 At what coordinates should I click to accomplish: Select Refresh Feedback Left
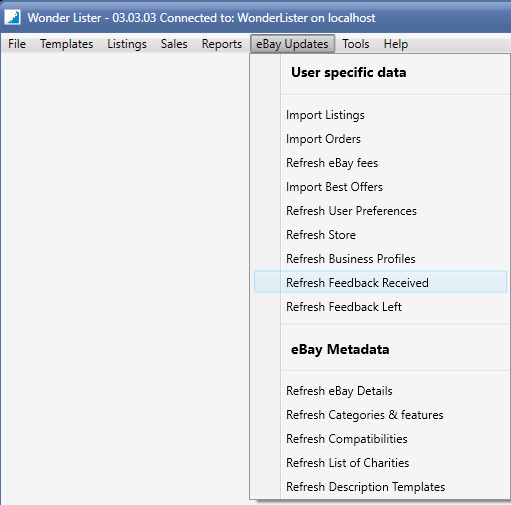(x=380, y=307)
